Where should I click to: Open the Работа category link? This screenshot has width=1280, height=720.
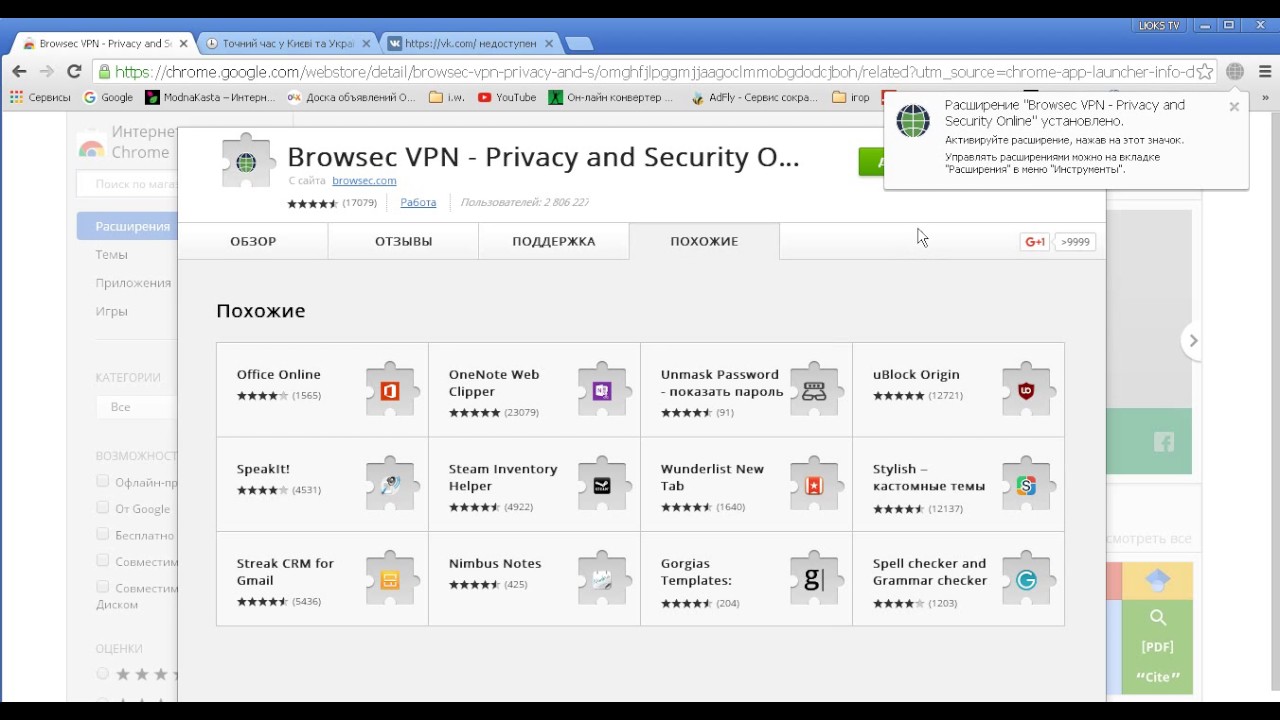[x=418, y=203]
